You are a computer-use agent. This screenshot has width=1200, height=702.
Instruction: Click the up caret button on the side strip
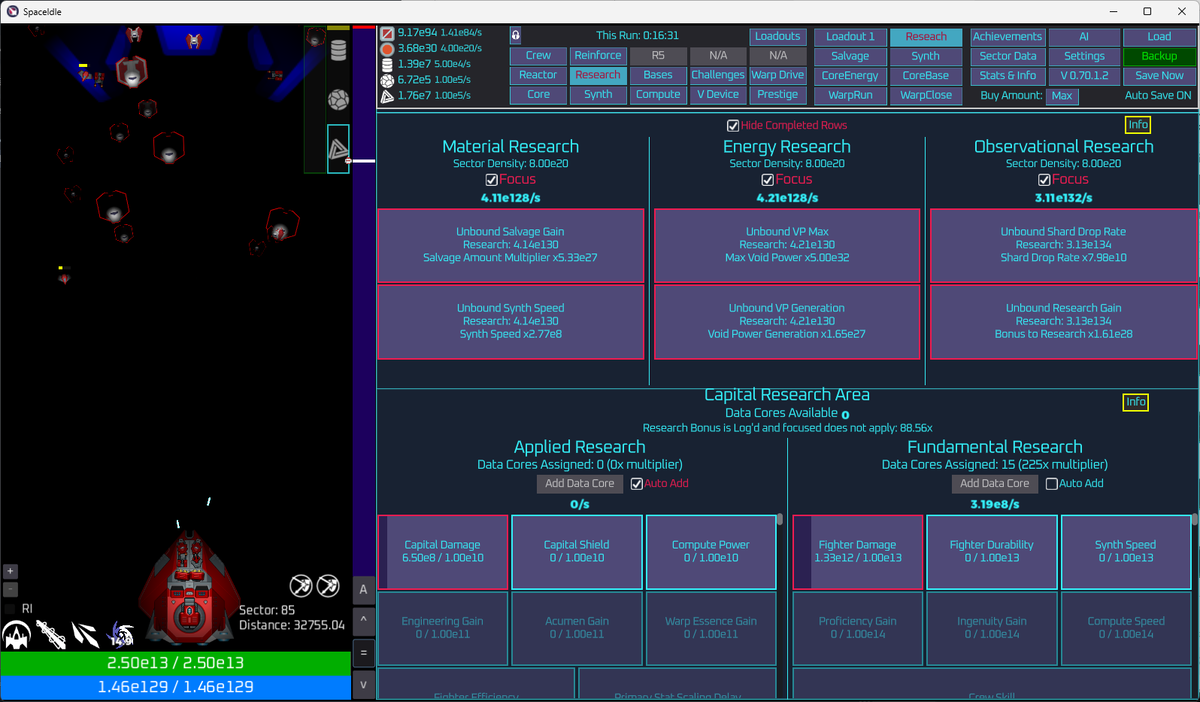pyautogui.click(x=363, y=621)
